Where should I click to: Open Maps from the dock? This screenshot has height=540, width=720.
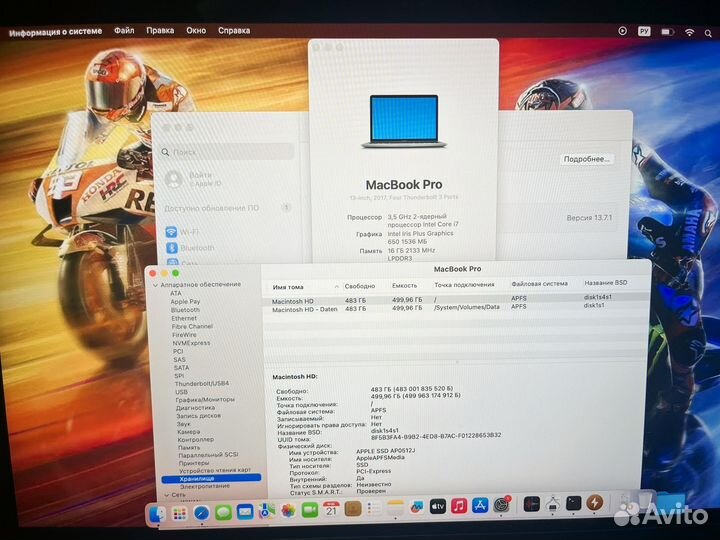coord(267,511)
